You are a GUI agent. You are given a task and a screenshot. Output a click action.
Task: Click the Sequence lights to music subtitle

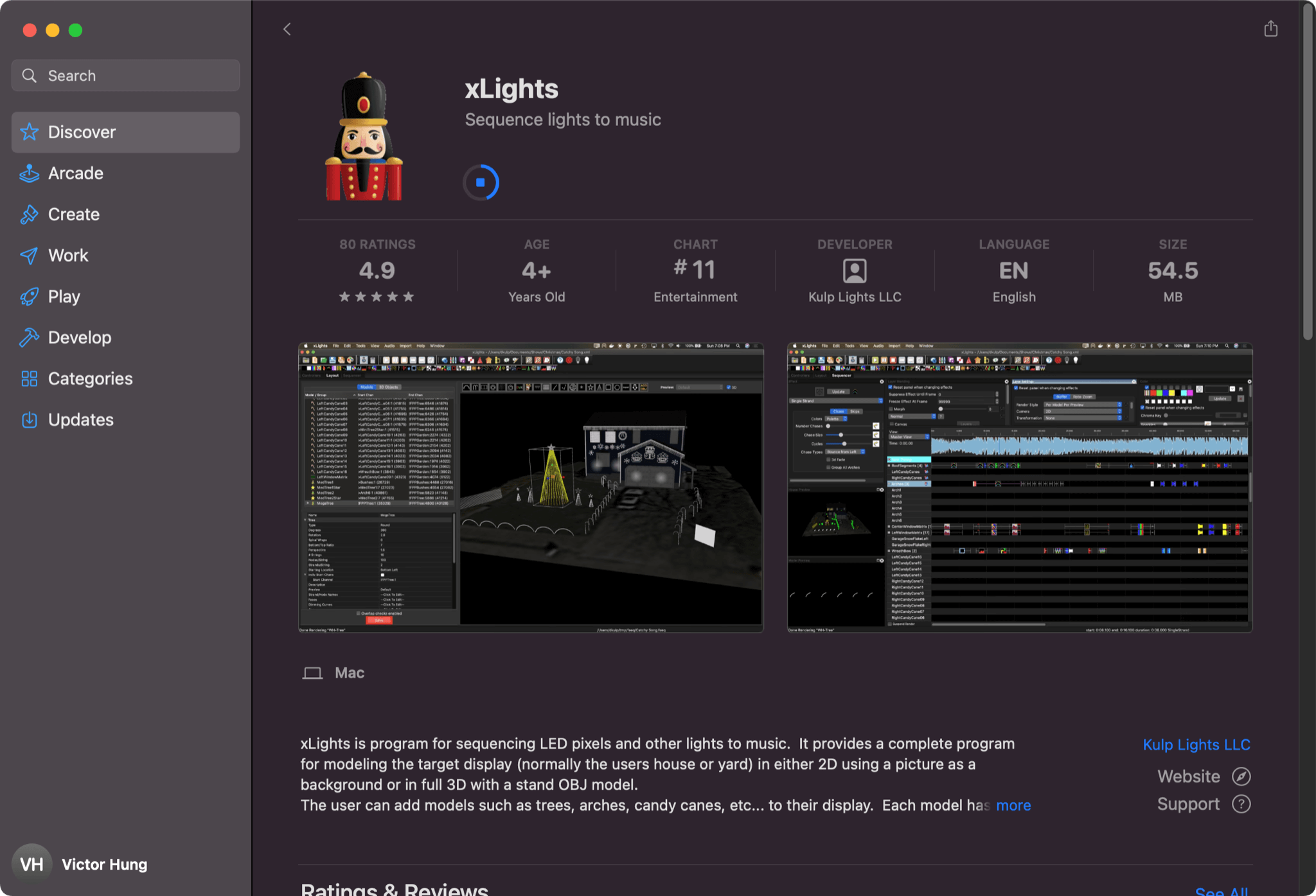click(x=563, y=120)
